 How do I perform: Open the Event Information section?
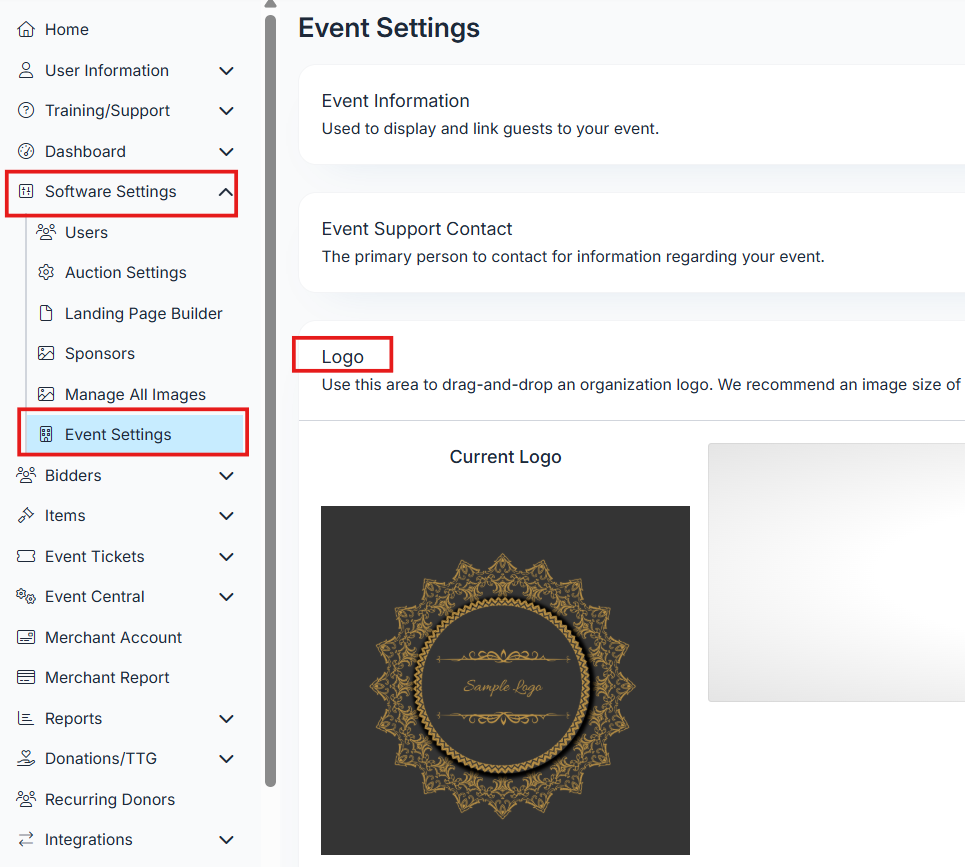click(395, 101)
